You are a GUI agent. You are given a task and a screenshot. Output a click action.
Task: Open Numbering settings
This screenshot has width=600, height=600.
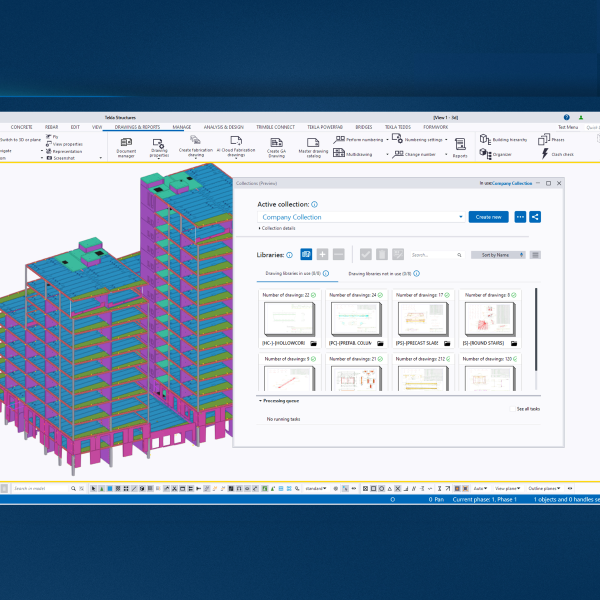pyautogui.click(x=417, y=139)
